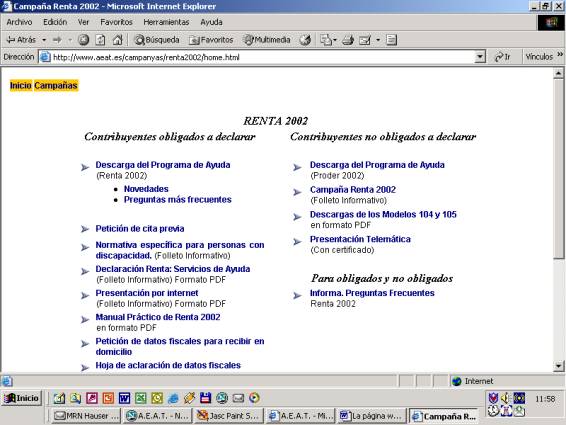Click the vertical scrollbar thumb

click(558, 169)
